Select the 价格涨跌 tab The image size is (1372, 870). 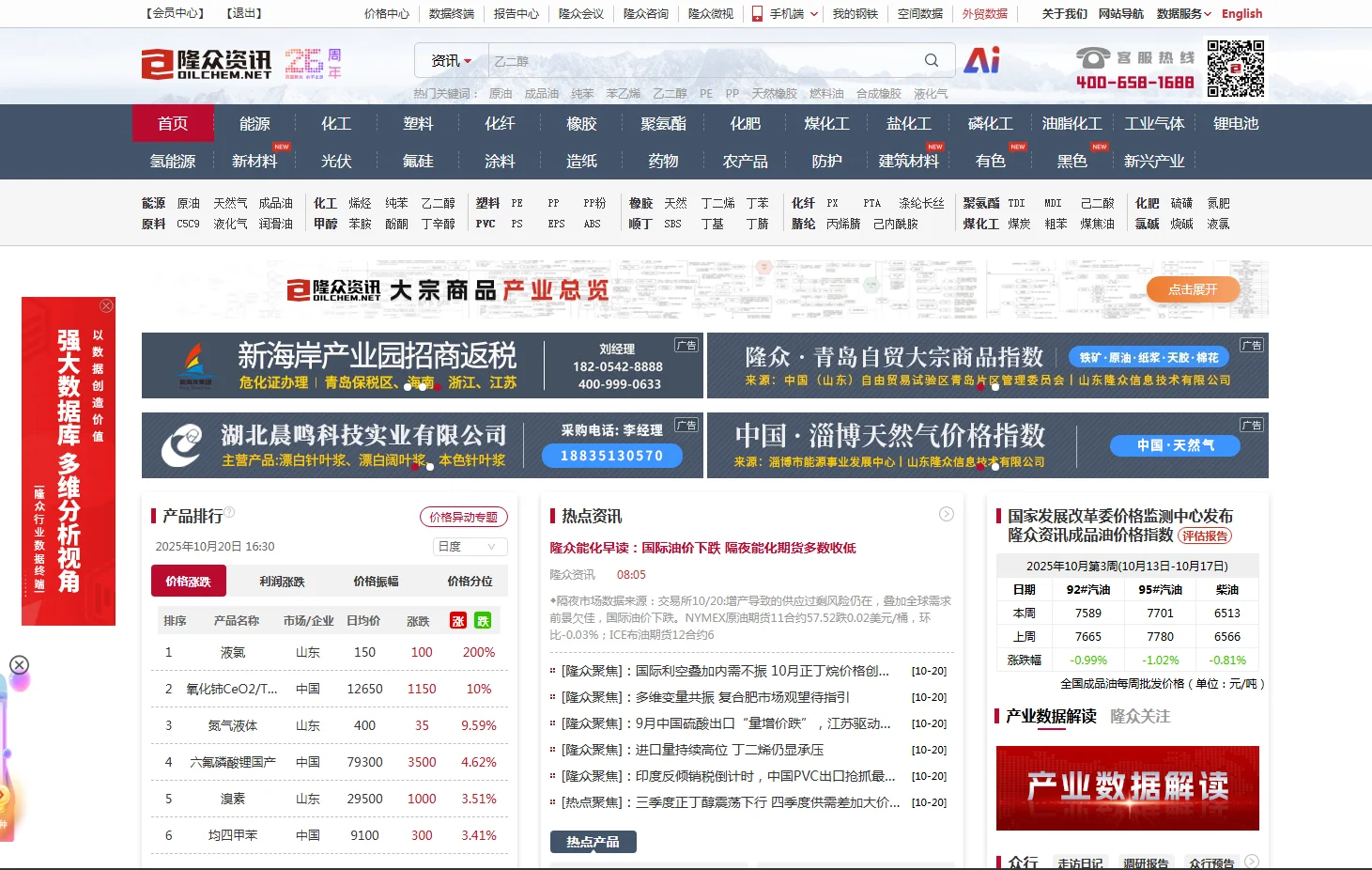[x=189, y=582]
